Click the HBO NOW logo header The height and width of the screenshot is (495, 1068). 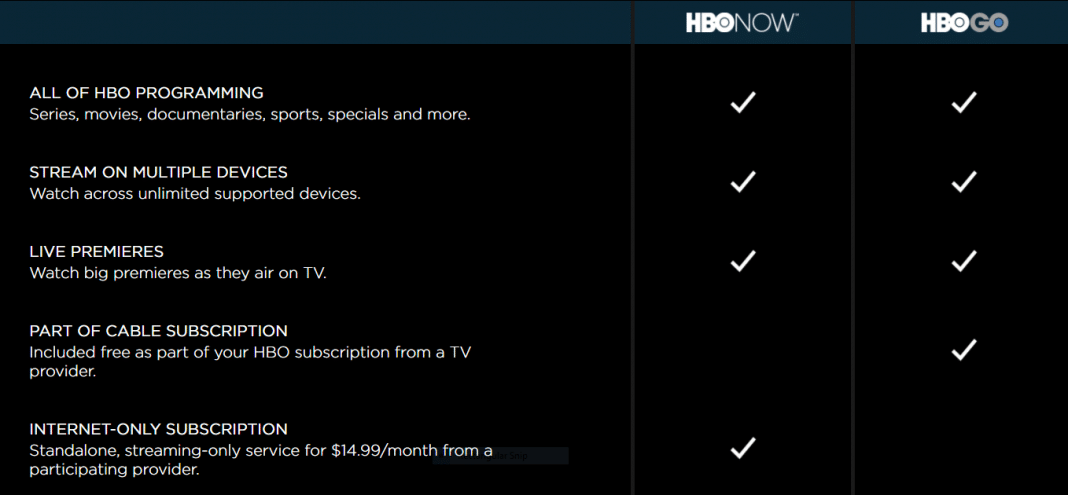point(742,22)
